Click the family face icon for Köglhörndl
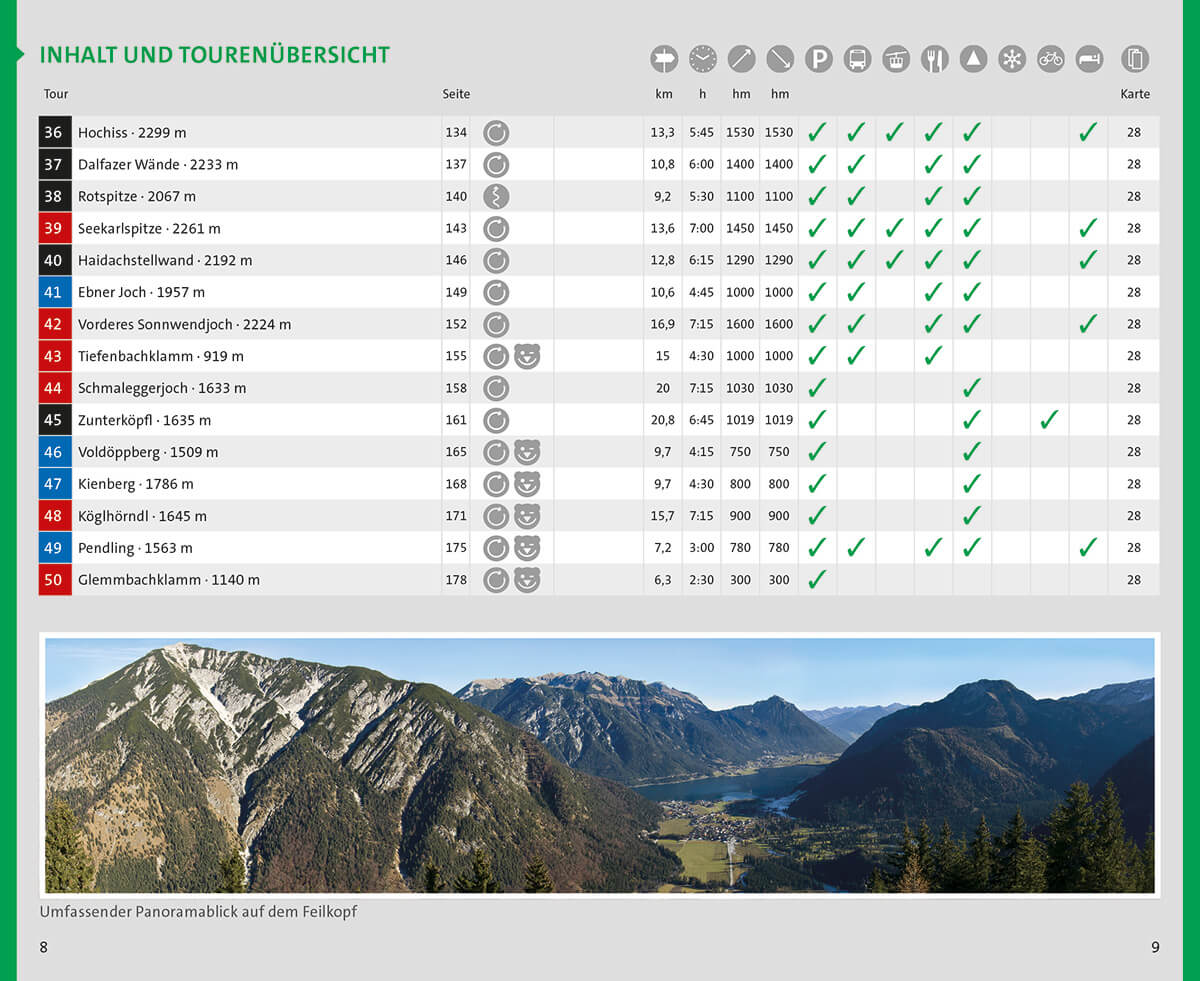 pyautogui.click(x=527, y=516)
